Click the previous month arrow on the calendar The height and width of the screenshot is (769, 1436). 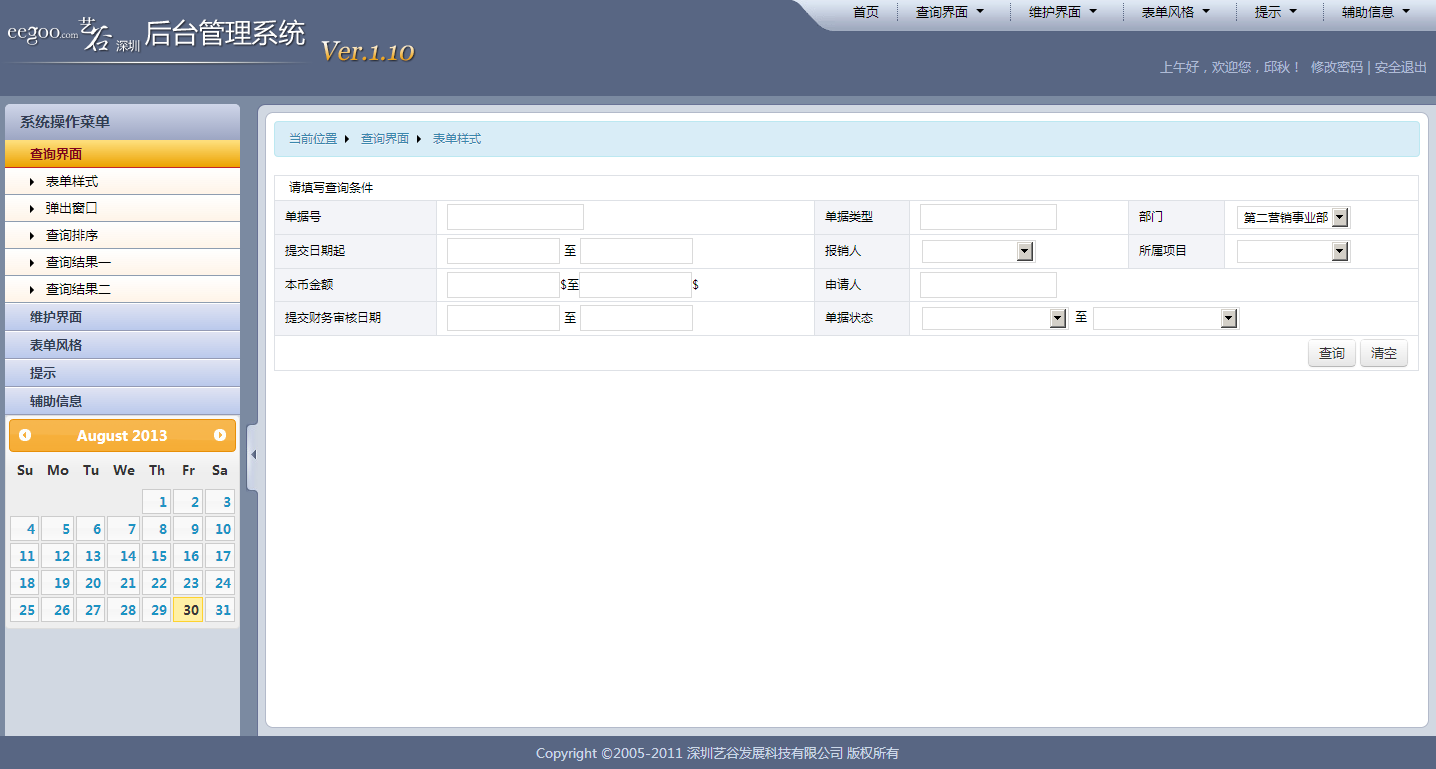pos(24,435)
